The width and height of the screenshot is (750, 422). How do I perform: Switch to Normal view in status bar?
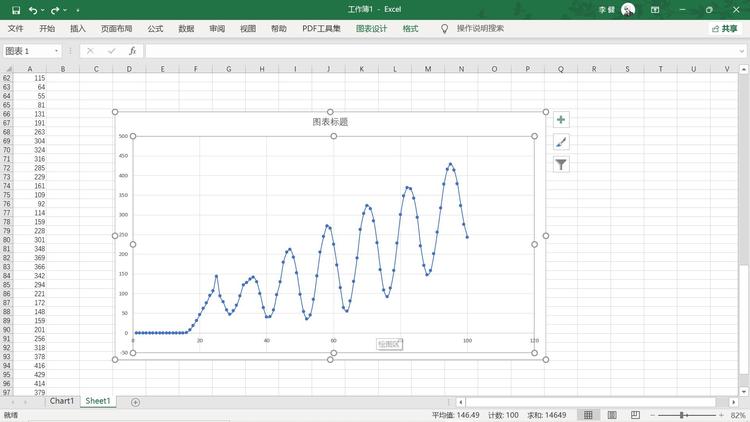pos(588,415)
